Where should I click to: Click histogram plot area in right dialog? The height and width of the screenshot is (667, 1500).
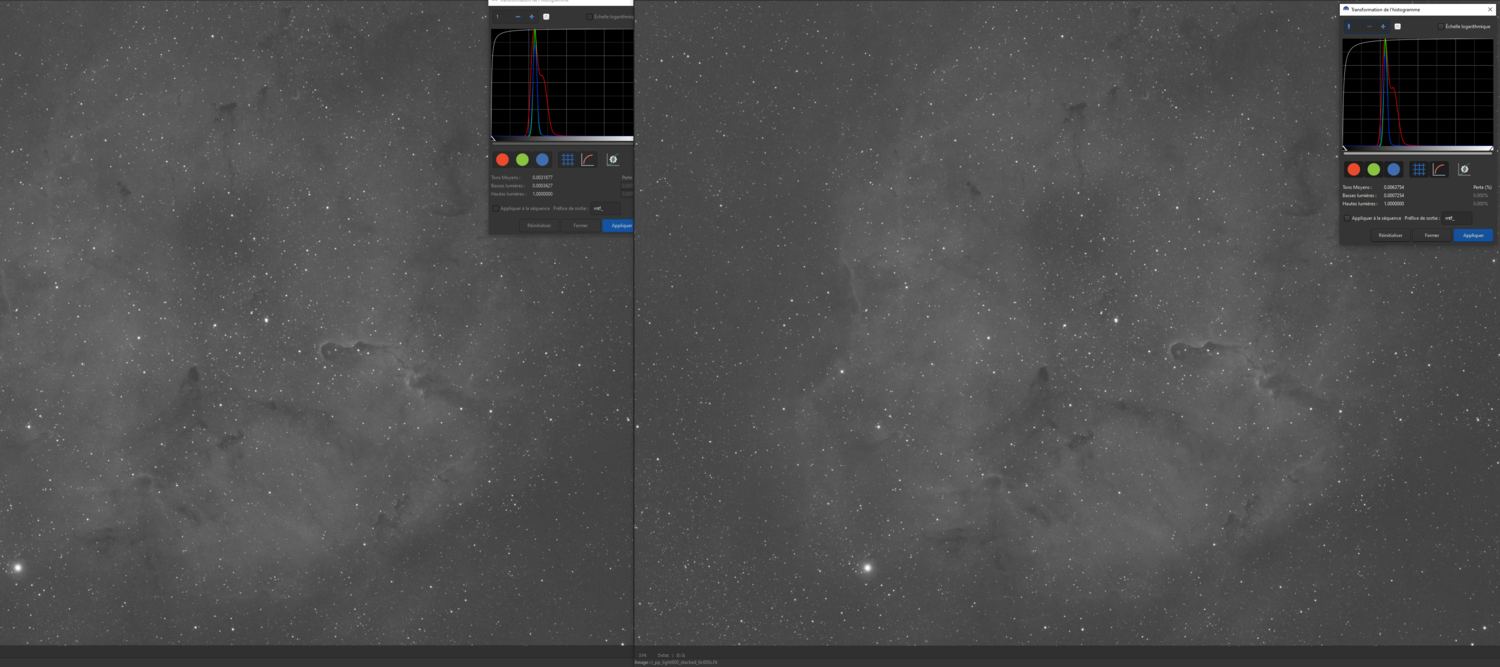point(1418,92)
